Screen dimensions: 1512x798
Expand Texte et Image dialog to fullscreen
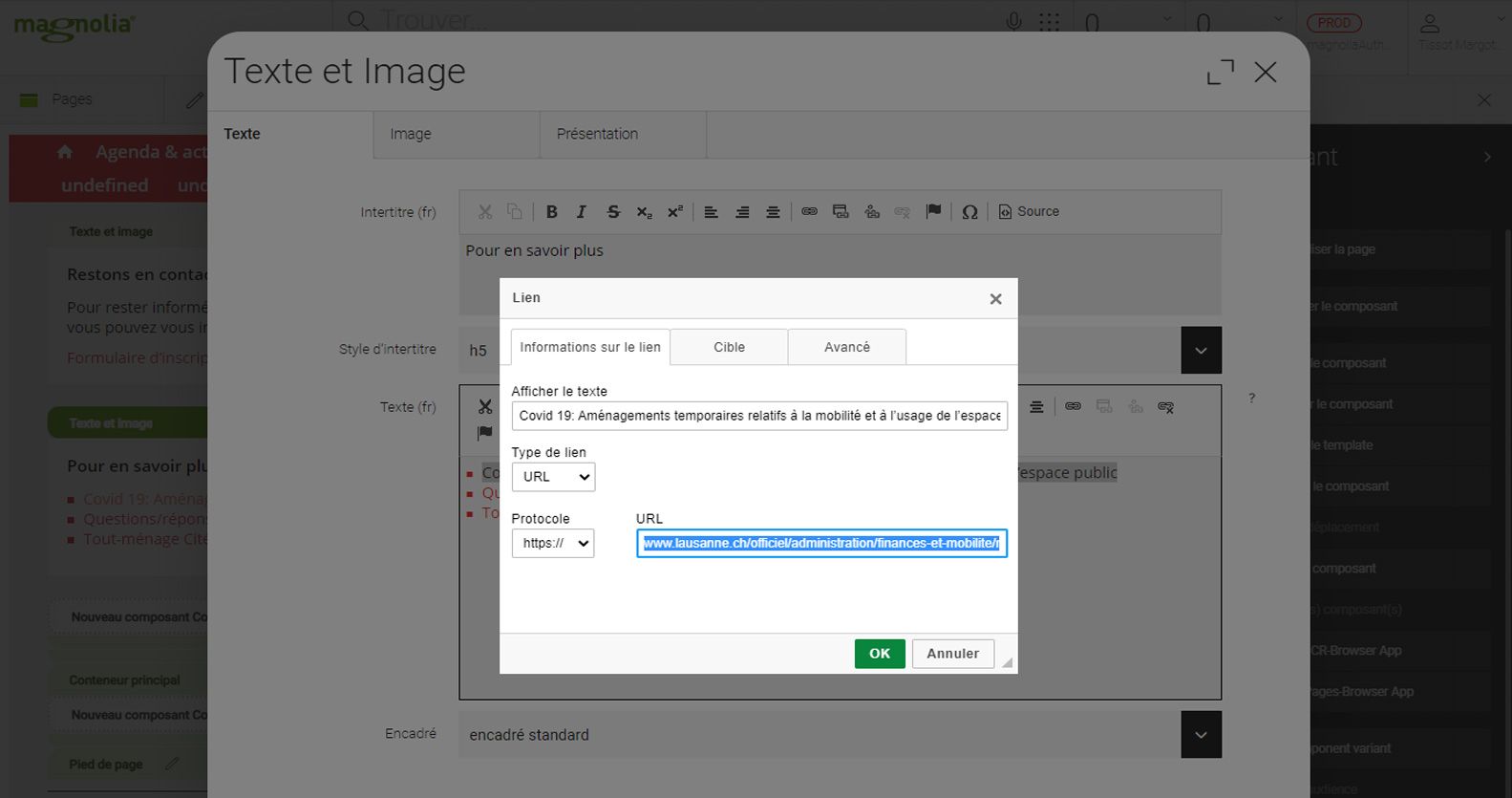(1220, 72)
